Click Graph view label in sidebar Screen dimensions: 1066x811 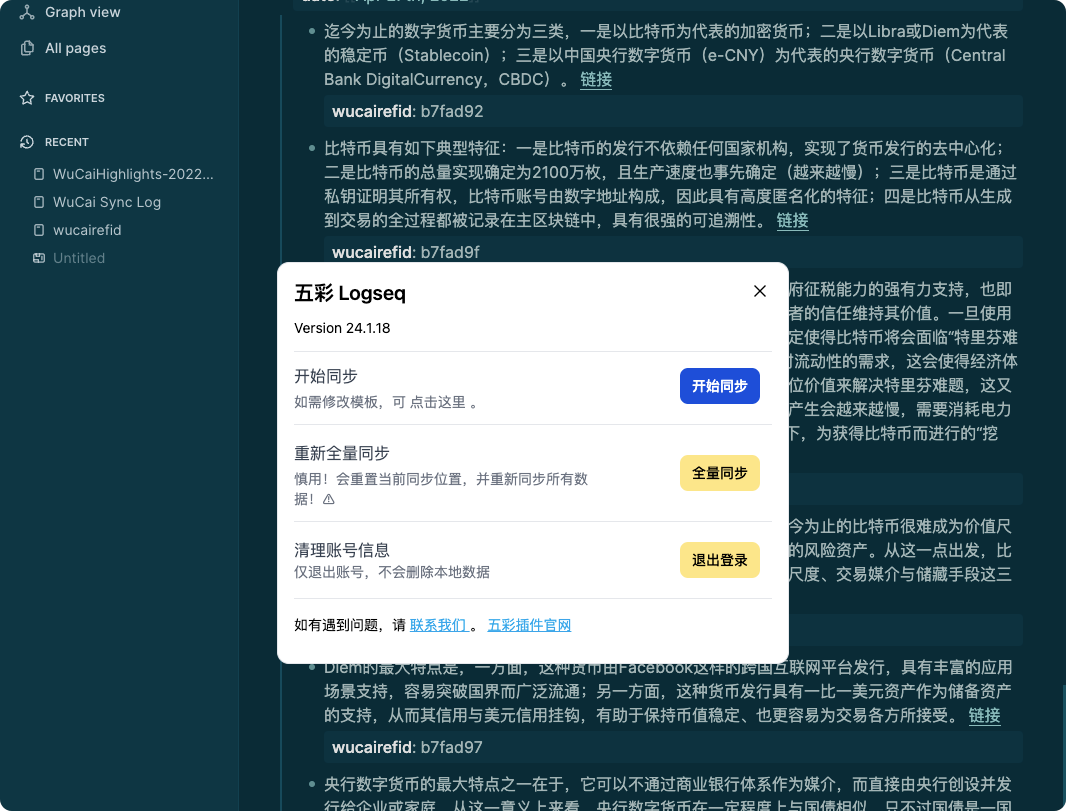click(82, 12)
